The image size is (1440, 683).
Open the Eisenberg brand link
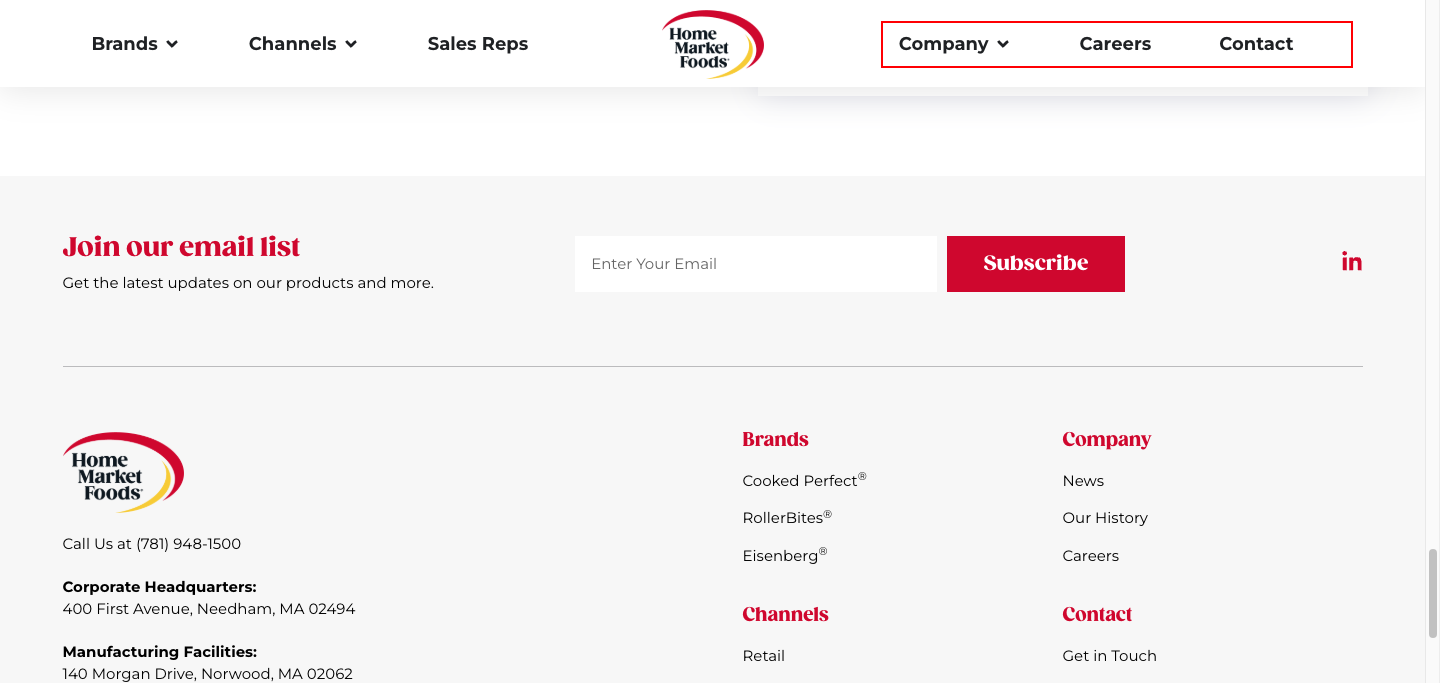point(784,556)
